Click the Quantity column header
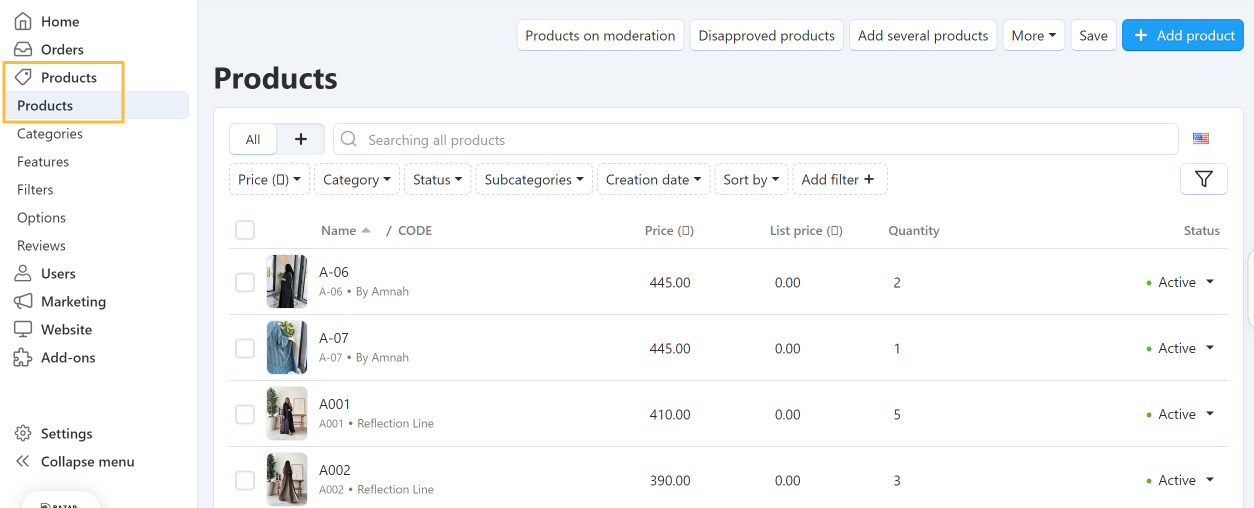 (x=914, y=230)
